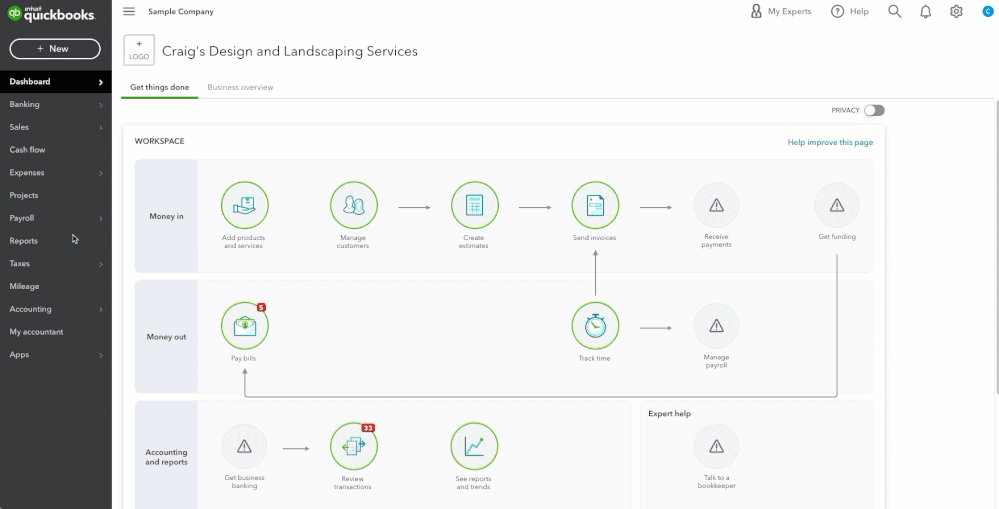The height and width of the screenshot is (509, 999).
Task: Click the New button
Action: click(55, 48)
